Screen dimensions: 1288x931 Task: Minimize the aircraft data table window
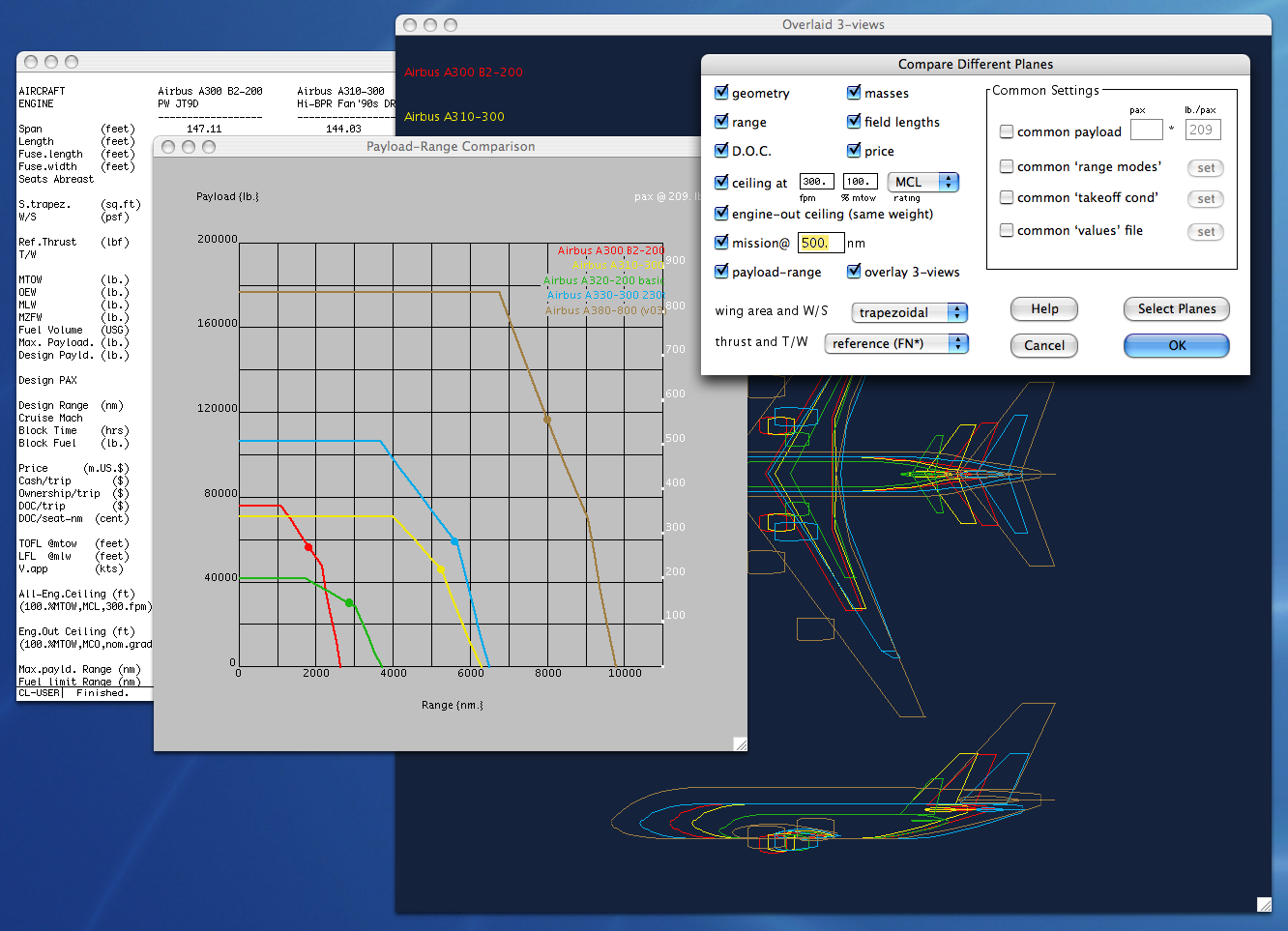[x=51, y=62]
